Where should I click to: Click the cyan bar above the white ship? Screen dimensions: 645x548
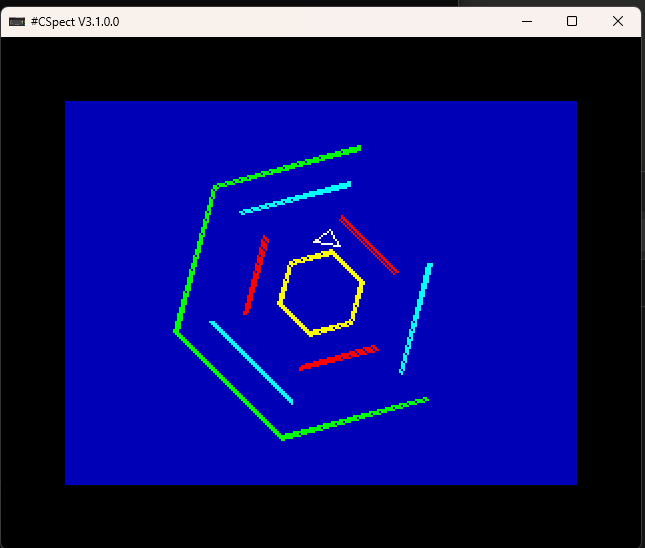click(x=295, y=198)
